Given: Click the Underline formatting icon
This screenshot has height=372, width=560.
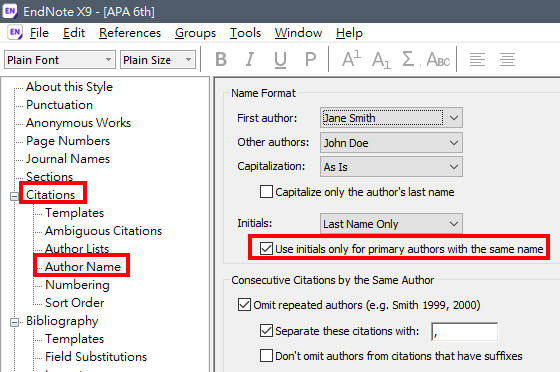Looking at the screenshot, I should coord(280,60).
